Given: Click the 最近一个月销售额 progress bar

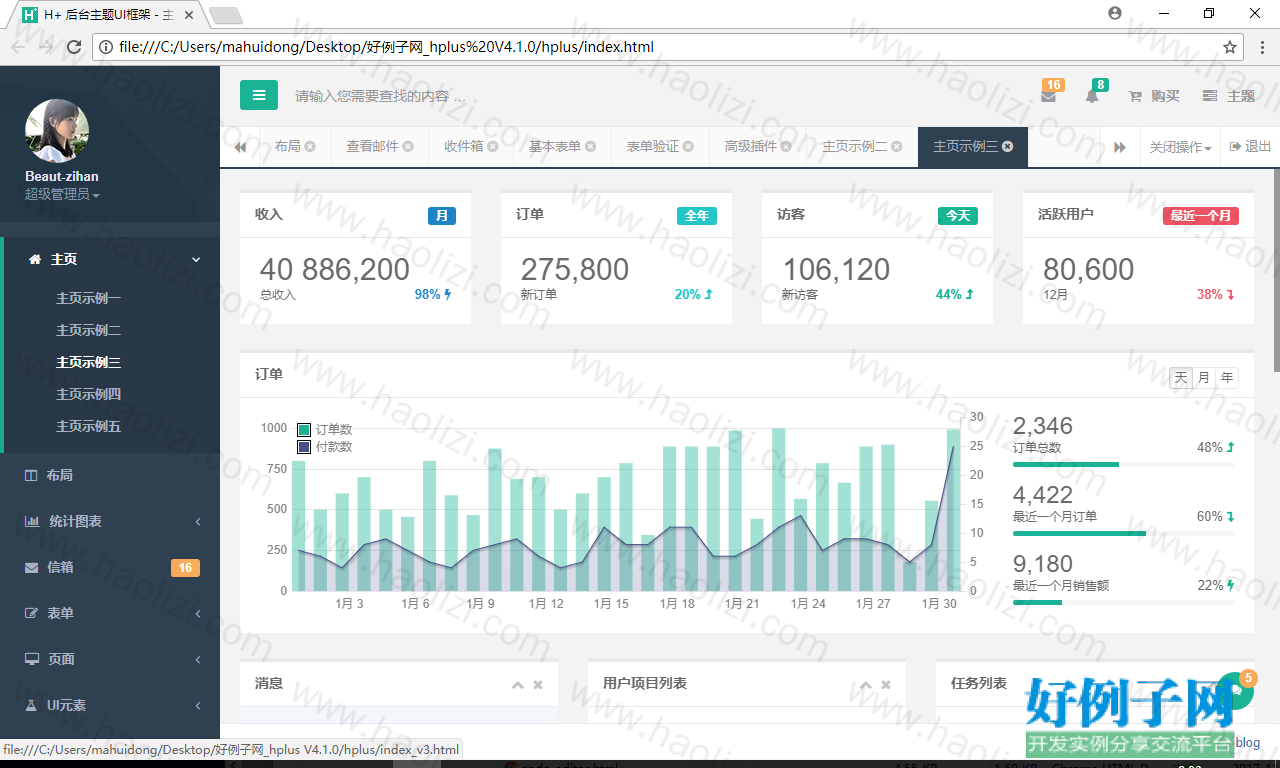Looking at the screenshot, I should coord(1123,602).
